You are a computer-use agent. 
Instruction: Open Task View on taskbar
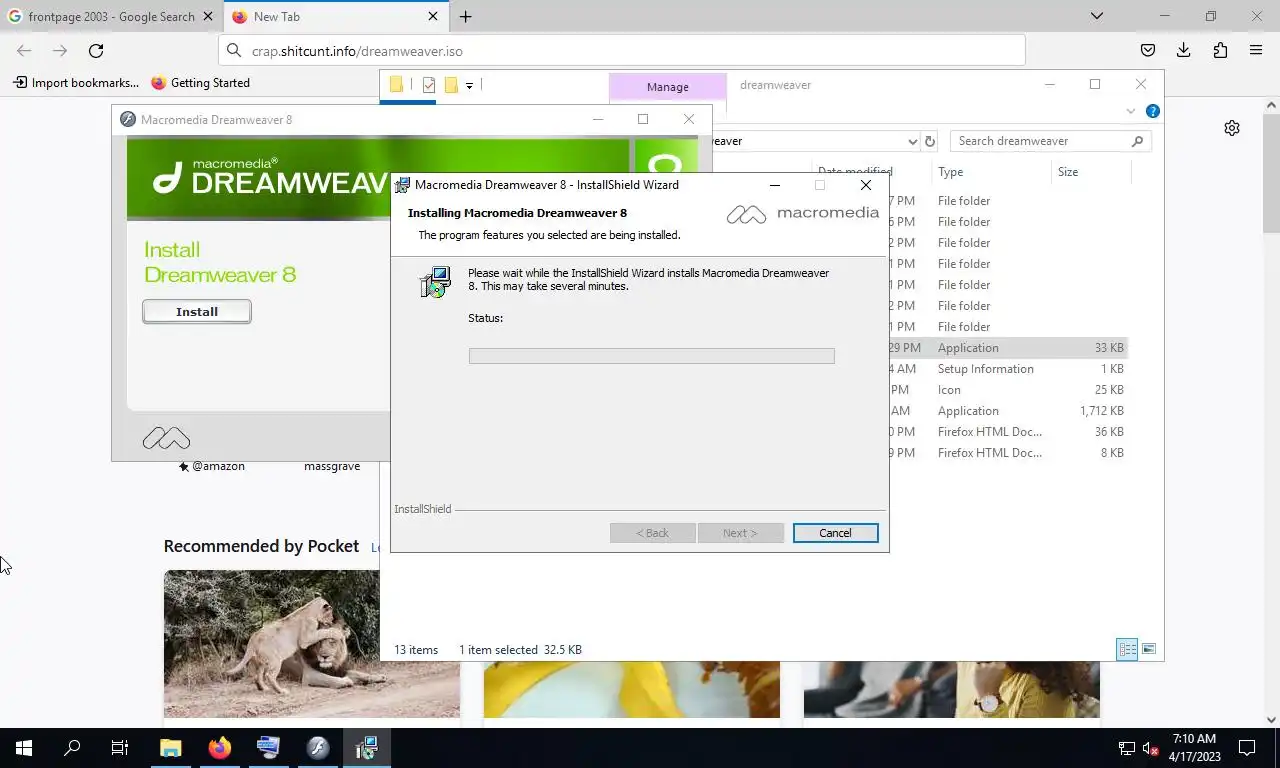coord(120,748)
